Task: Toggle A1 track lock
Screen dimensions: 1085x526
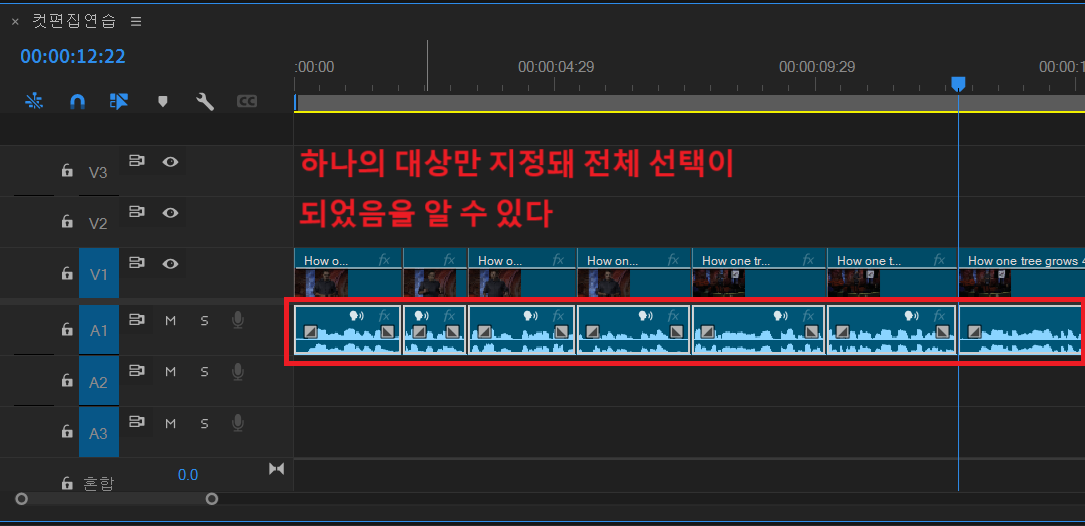Action: coord(67,329)
